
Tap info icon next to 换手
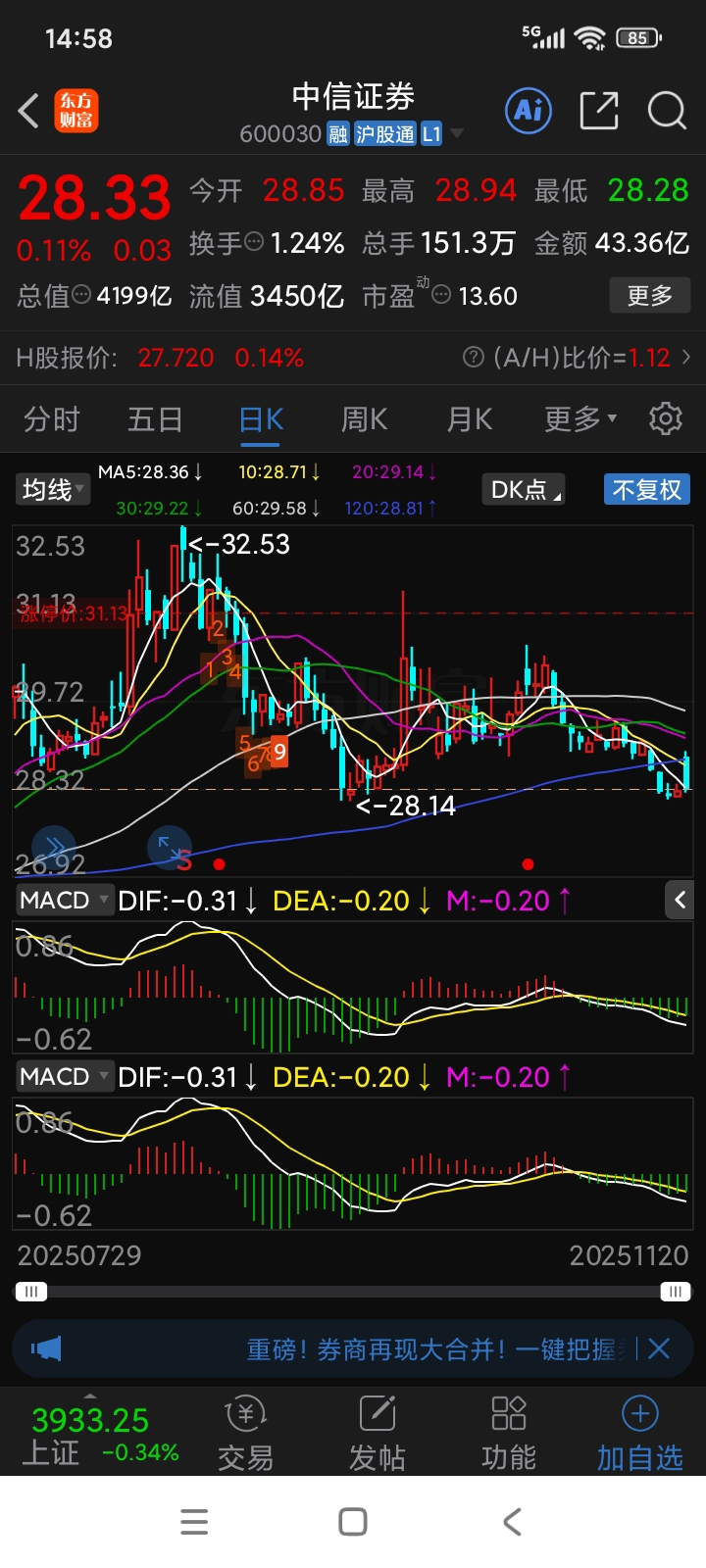(x=254, y=241)
